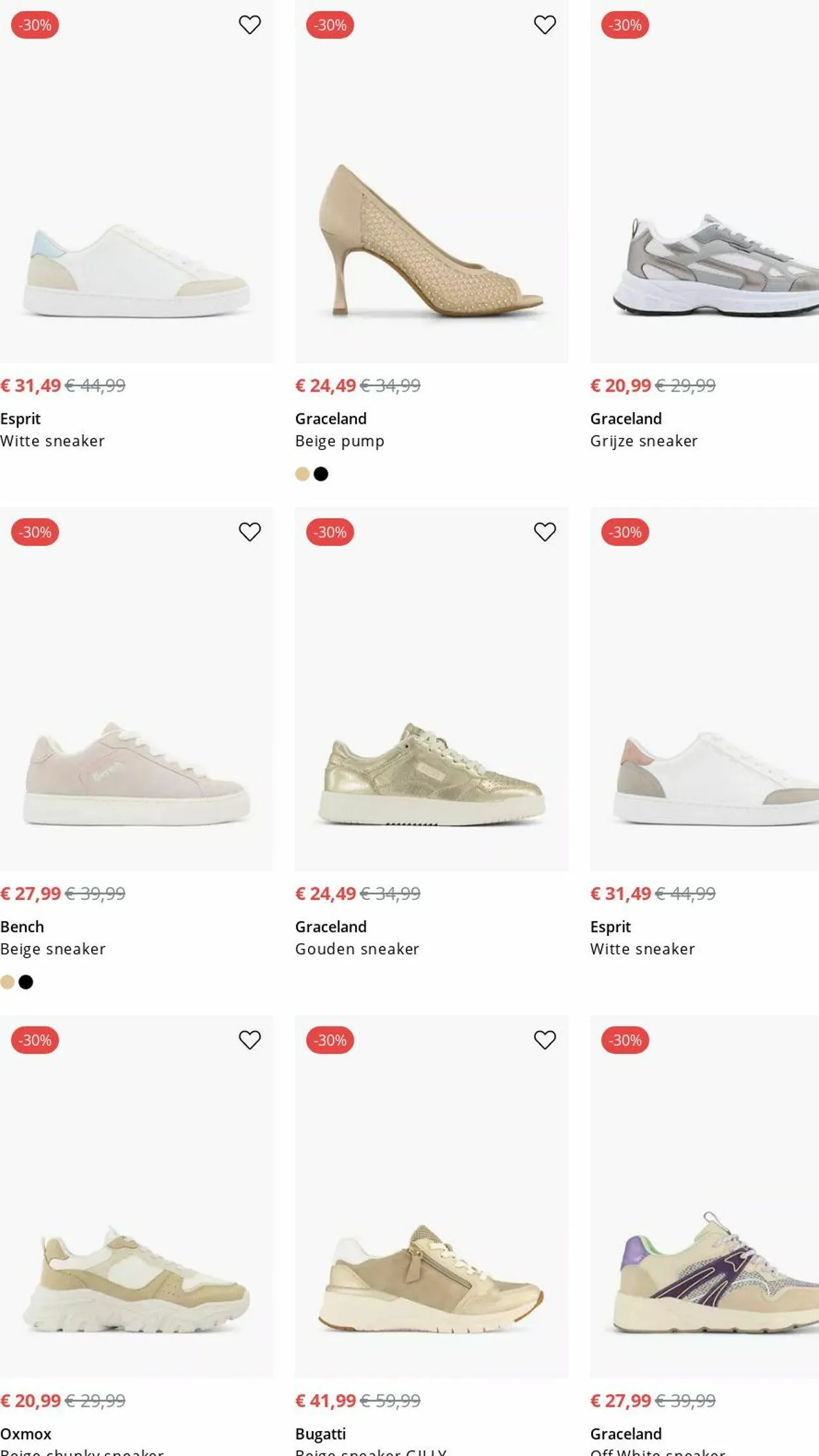819x1456 pixels.
Task: Pick beige swatch under Bench sneaker
Action: pyautogui.click(x=7, y=982)
